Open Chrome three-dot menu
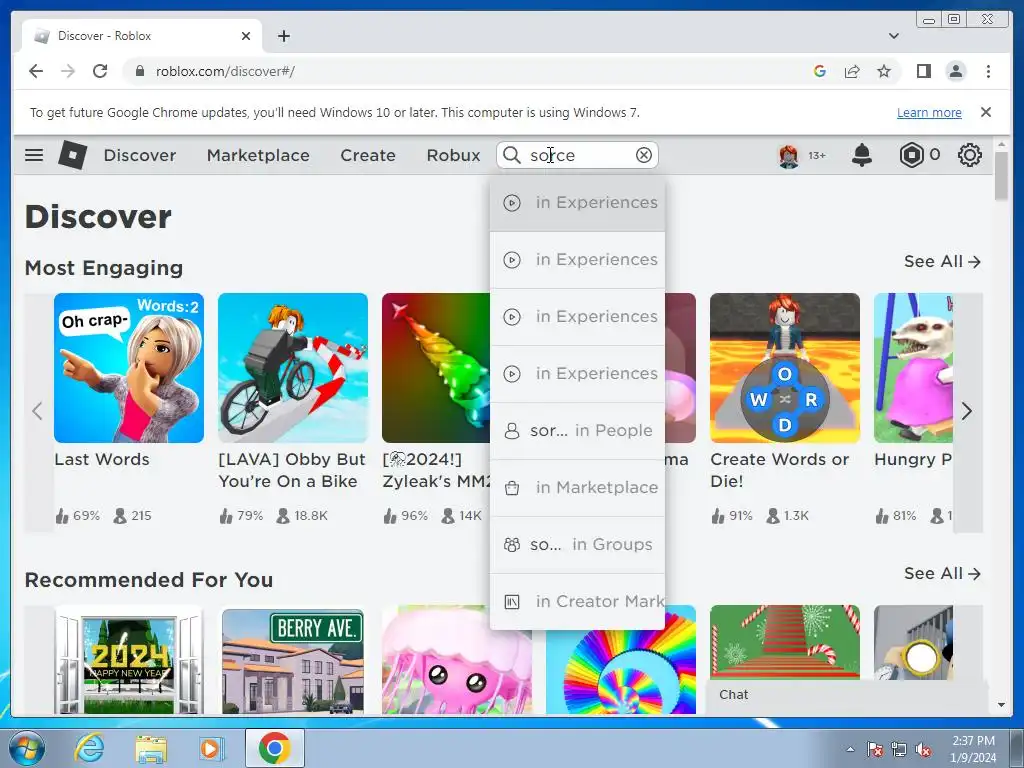Screen dimensions: 1024x768 [988, 71]
